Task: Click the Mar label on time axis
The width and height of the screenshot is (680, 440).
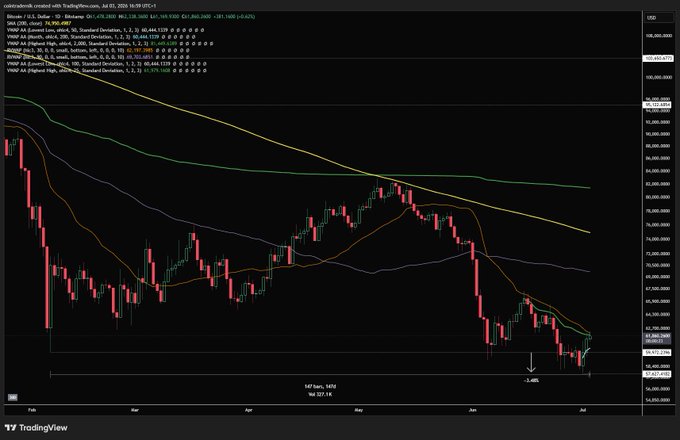Action: click(135, 410)
